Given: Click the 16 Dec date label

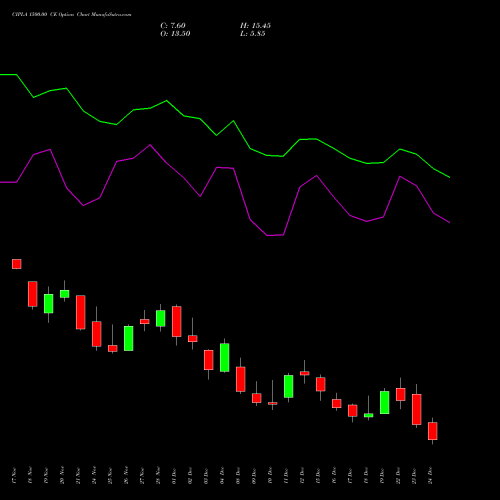Looking at the screenshot, I should tap(334, 476).
